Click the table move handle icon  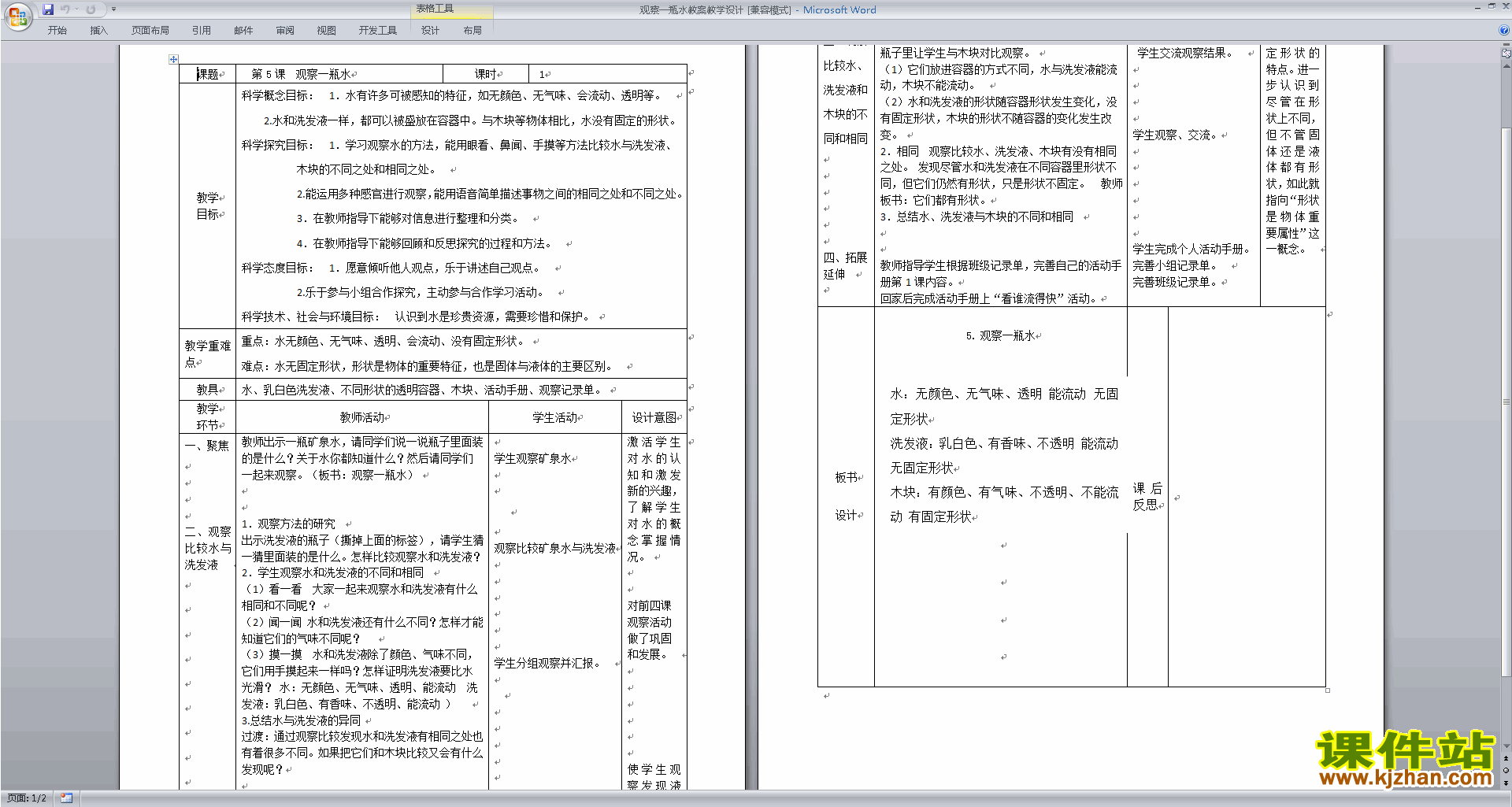pos(173,59)
